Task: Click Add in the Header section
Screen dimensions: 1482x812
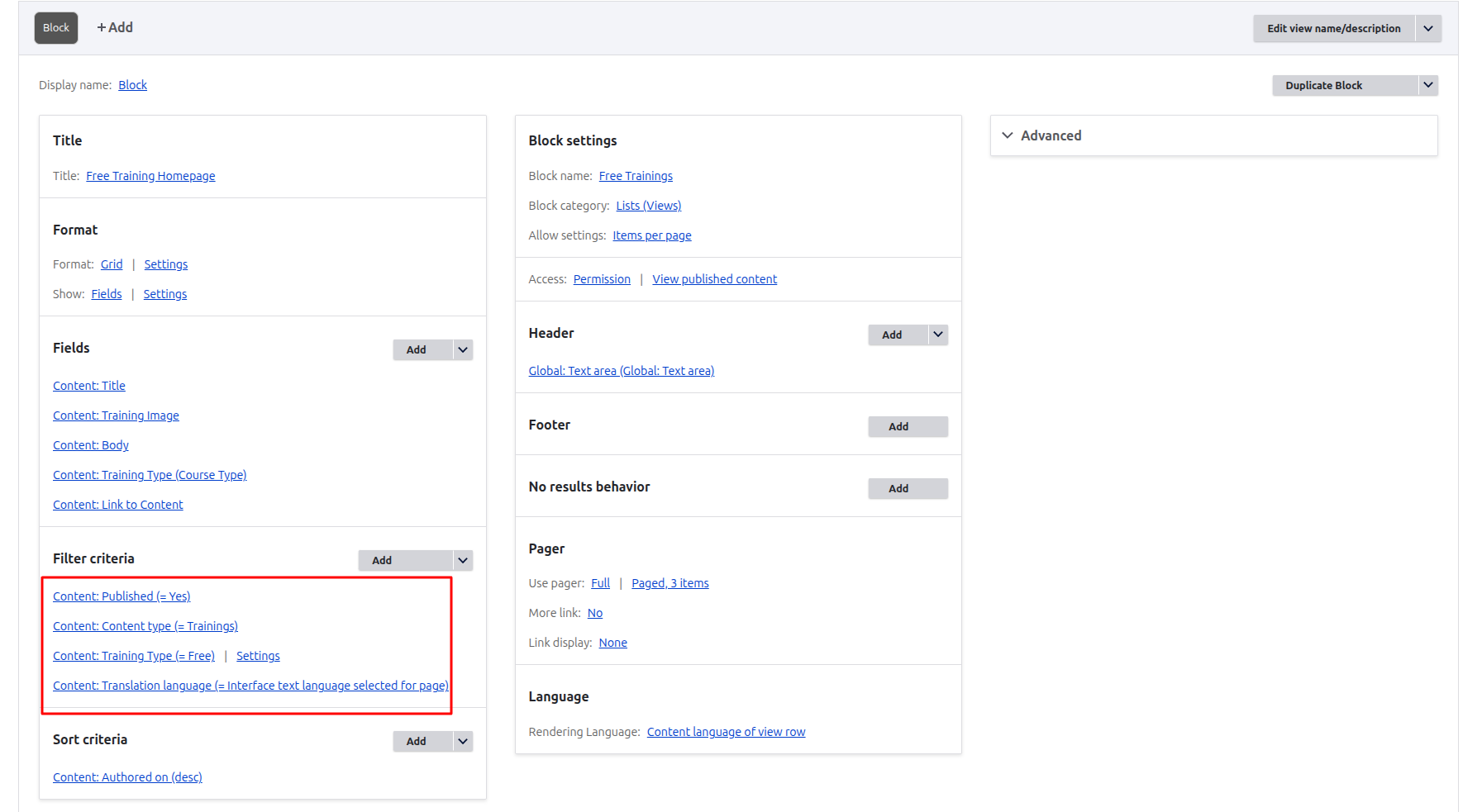Action: pos(898,335)
